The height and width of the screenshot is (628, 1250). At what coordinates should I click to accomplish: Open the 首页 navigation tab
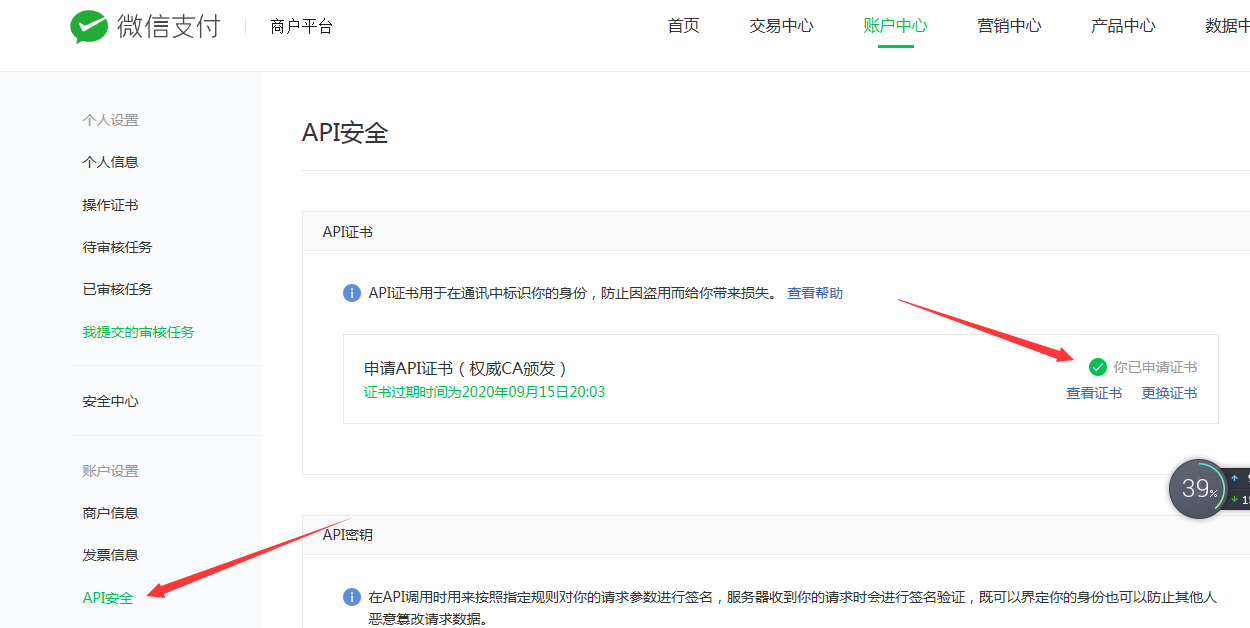(683, 26)
